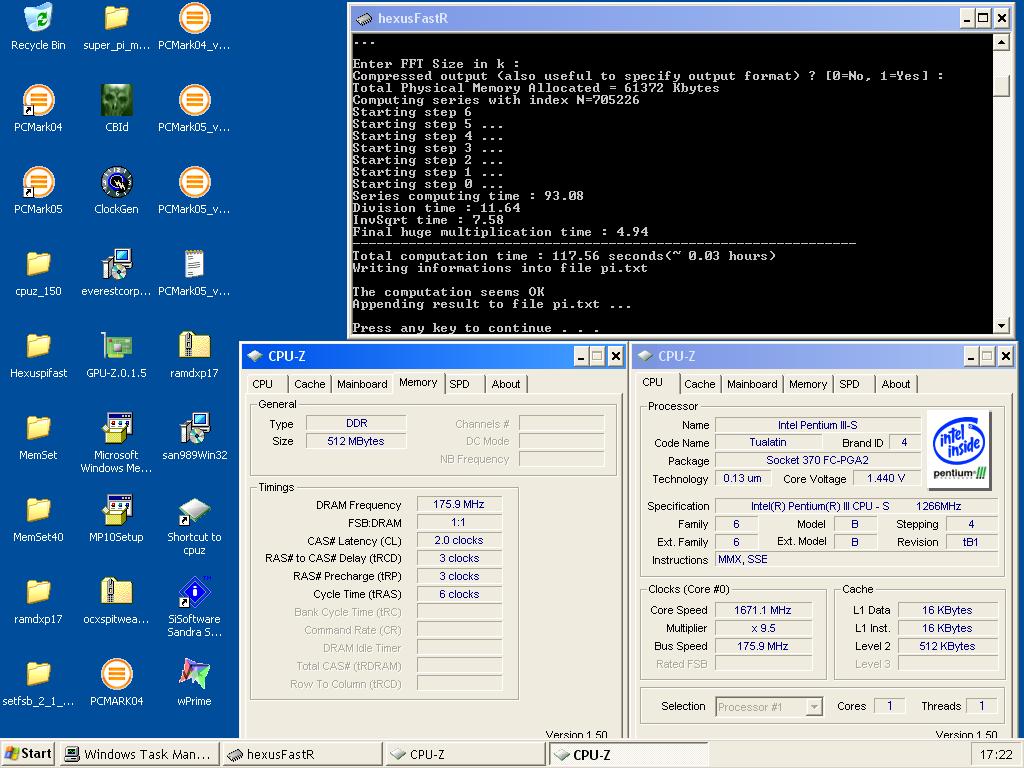Viewport: 1024px width, 768px height.
Task: Launch the ClockGen gauge icon
Action: pos(116,183)
